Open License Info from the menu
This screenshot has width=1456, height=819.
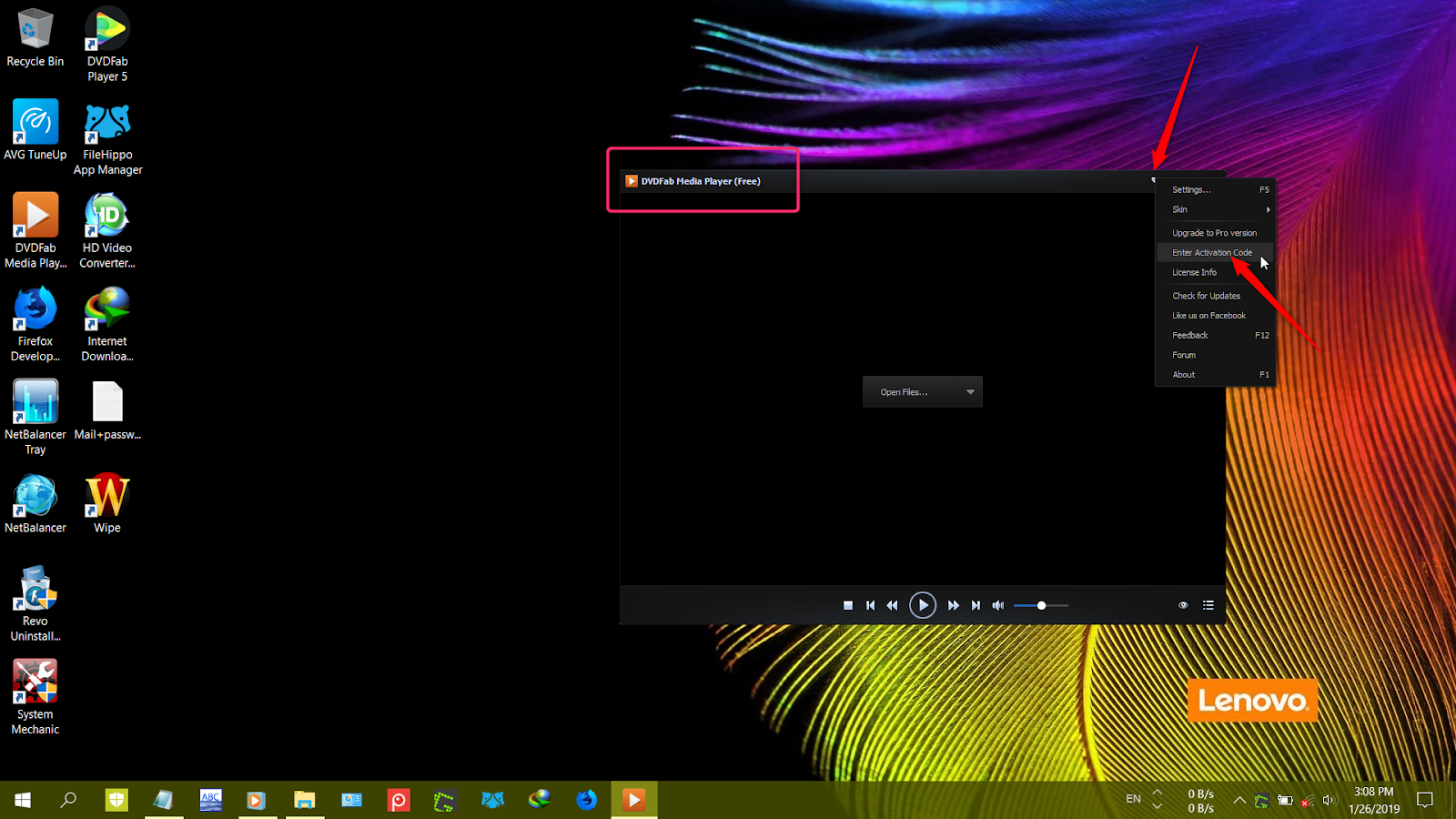tap(1215, 272)
